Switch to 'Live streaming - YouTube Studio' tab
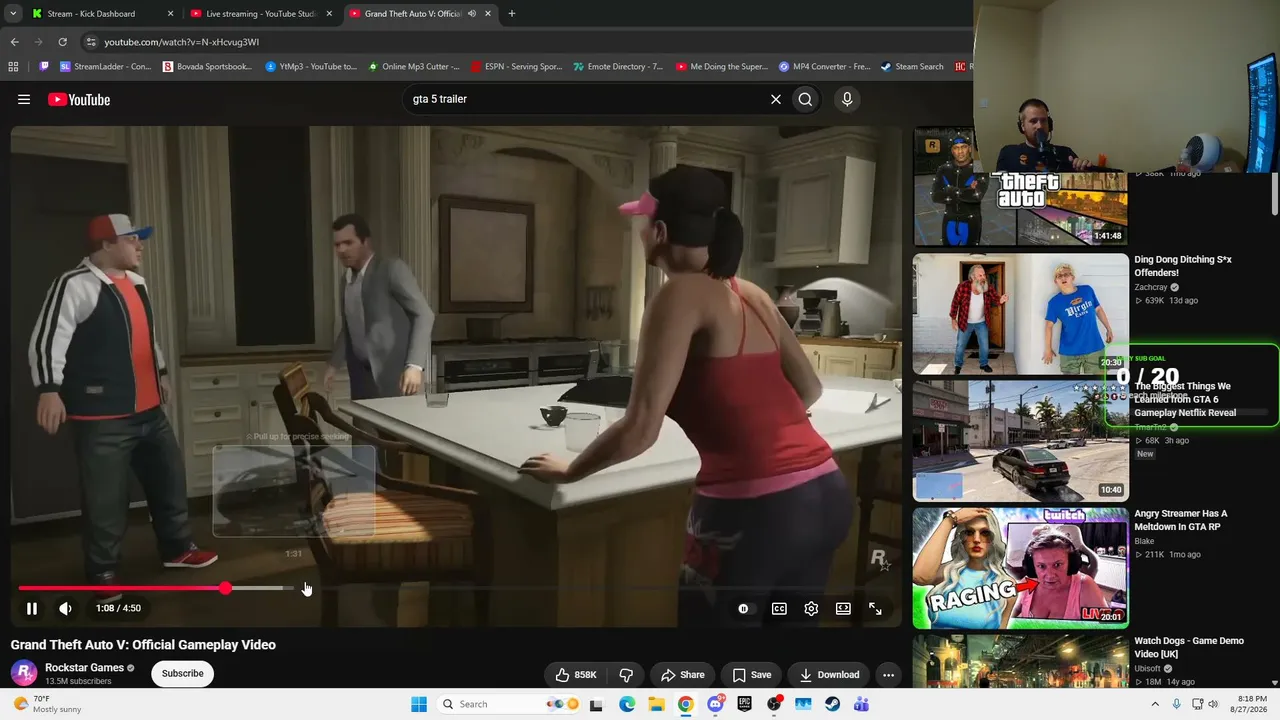The height and width of the screenshot is (720, 1280). click(262, 14)
